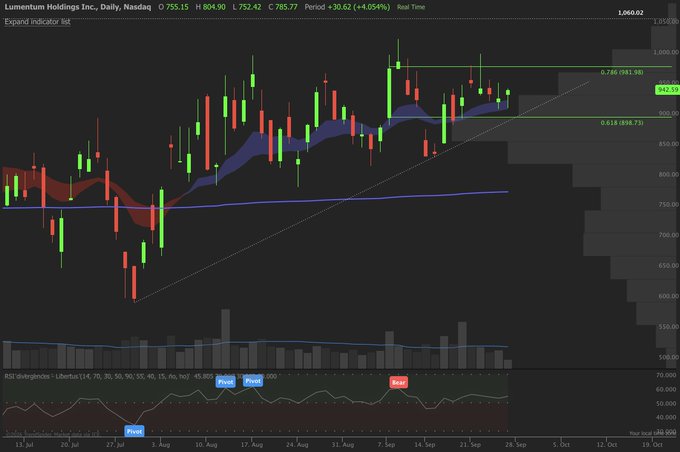Click the 14. Sep date label
This screenshot has width=680, height=452.
tap(425, 445)
